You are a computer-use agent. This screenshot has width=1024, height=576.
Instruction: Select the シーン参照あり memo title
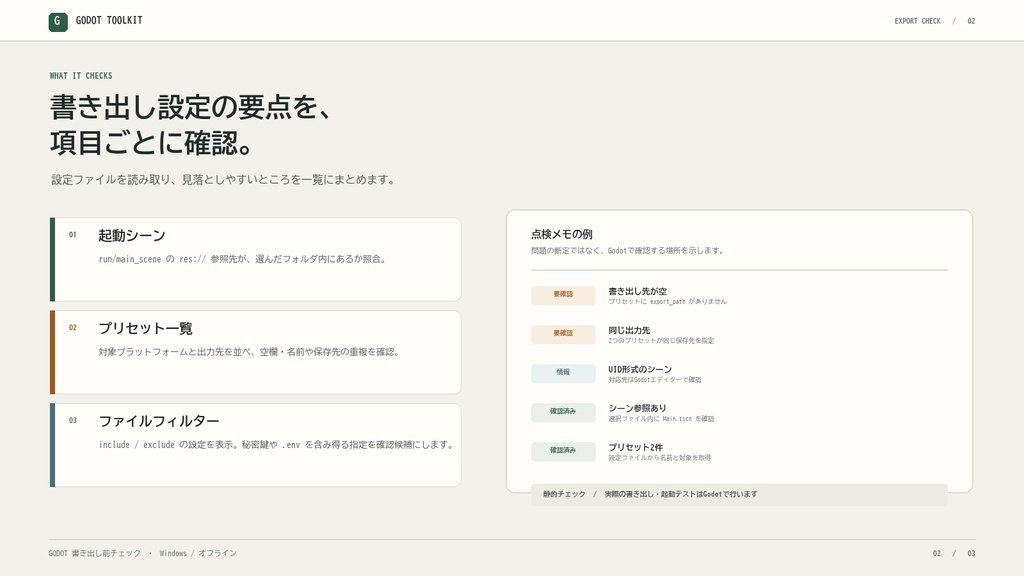tap(637, 408)
